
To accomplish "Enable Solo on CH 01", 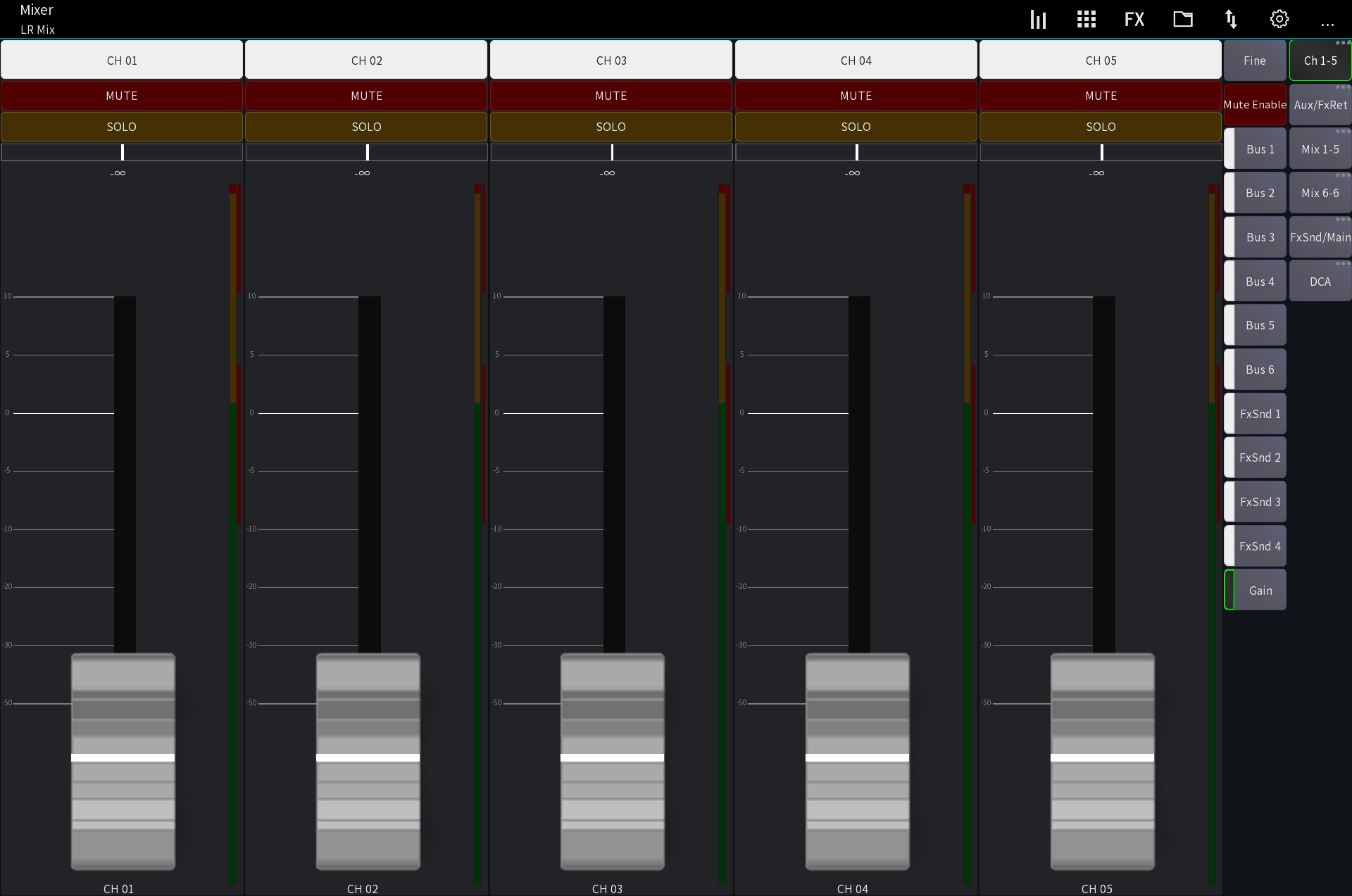I will coord(121,127).
